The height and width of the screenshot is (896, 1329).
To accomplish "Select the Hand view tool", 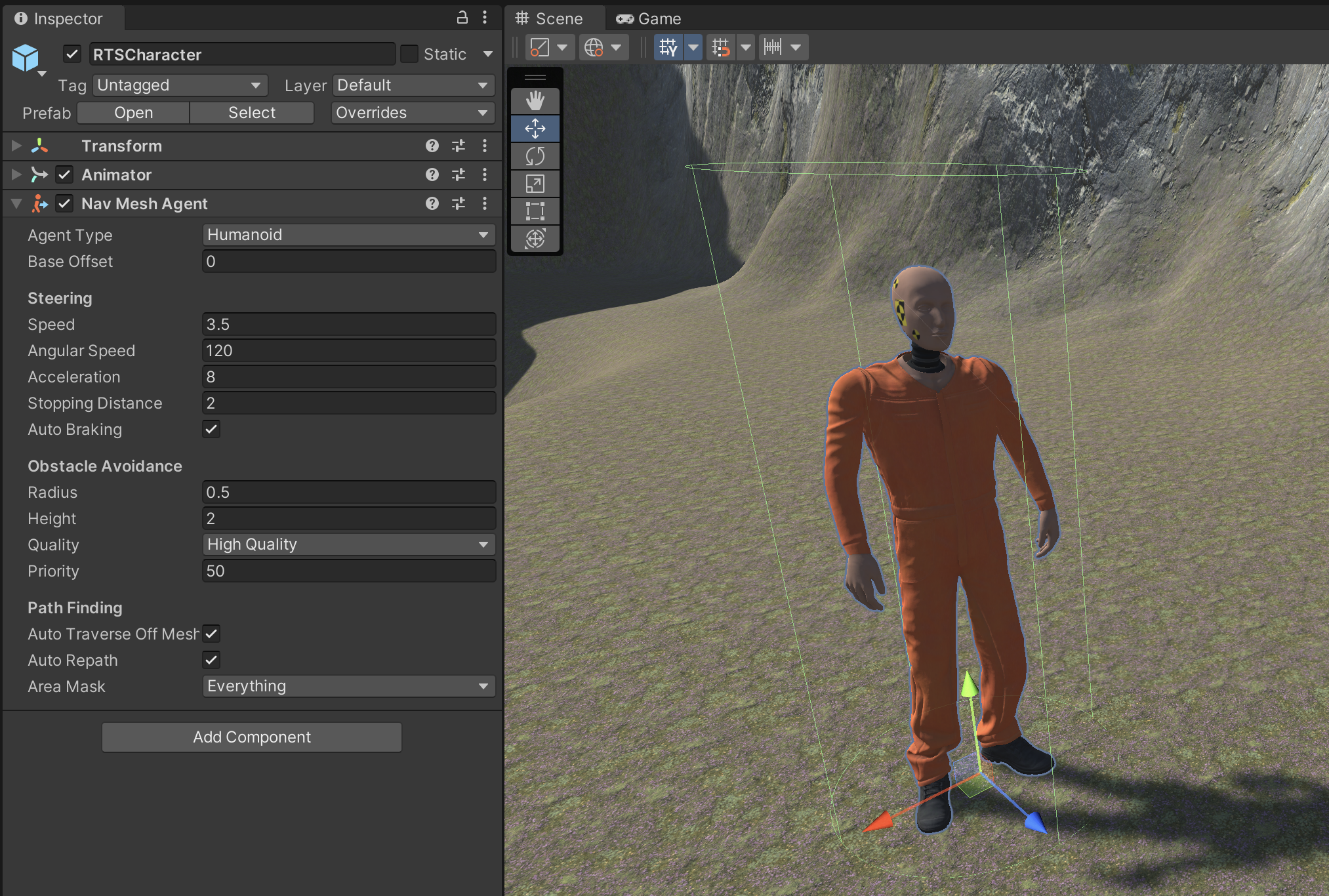I will click(535, 101).
